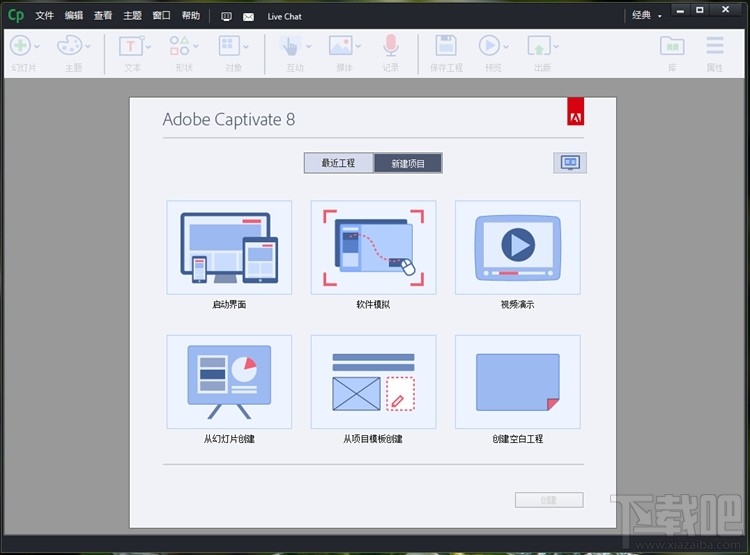Click the Interactions (互动) hand icon
This screenshot has width=750, height=555.
pos(290,46)
